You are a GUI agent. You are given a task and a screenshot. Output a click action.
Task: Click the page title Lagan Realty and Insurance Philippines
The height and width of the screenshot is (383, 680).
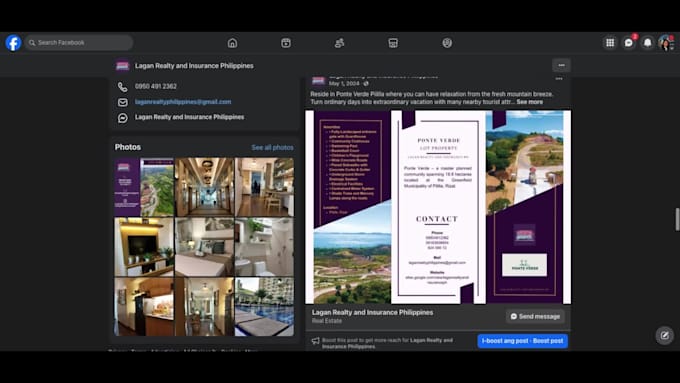coord(194,66)
